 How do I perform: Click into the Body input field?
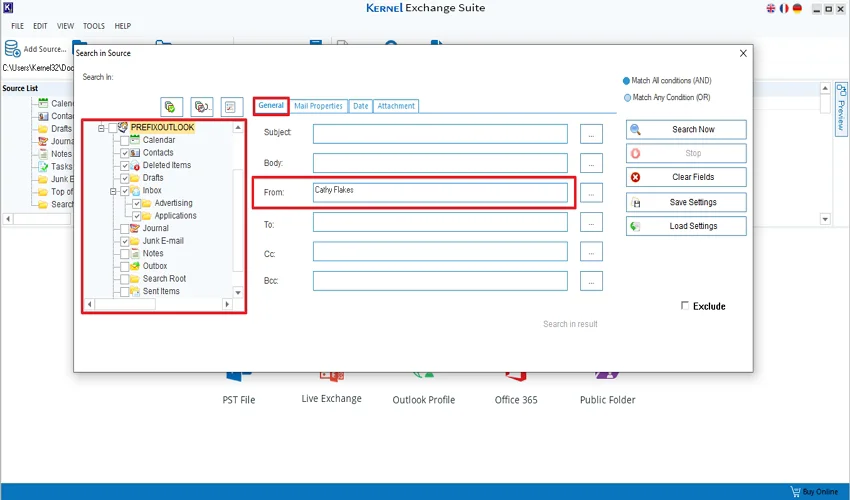[440, 163]
